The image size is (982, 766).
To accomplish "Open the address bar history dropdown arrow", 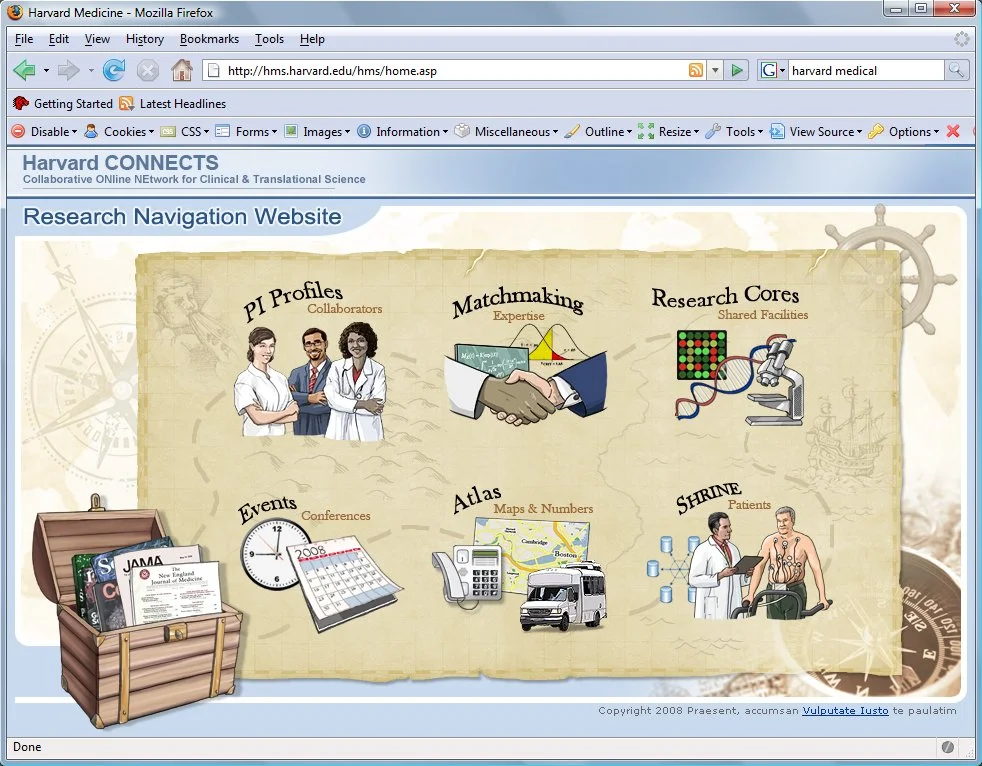I will coord(715,70).
